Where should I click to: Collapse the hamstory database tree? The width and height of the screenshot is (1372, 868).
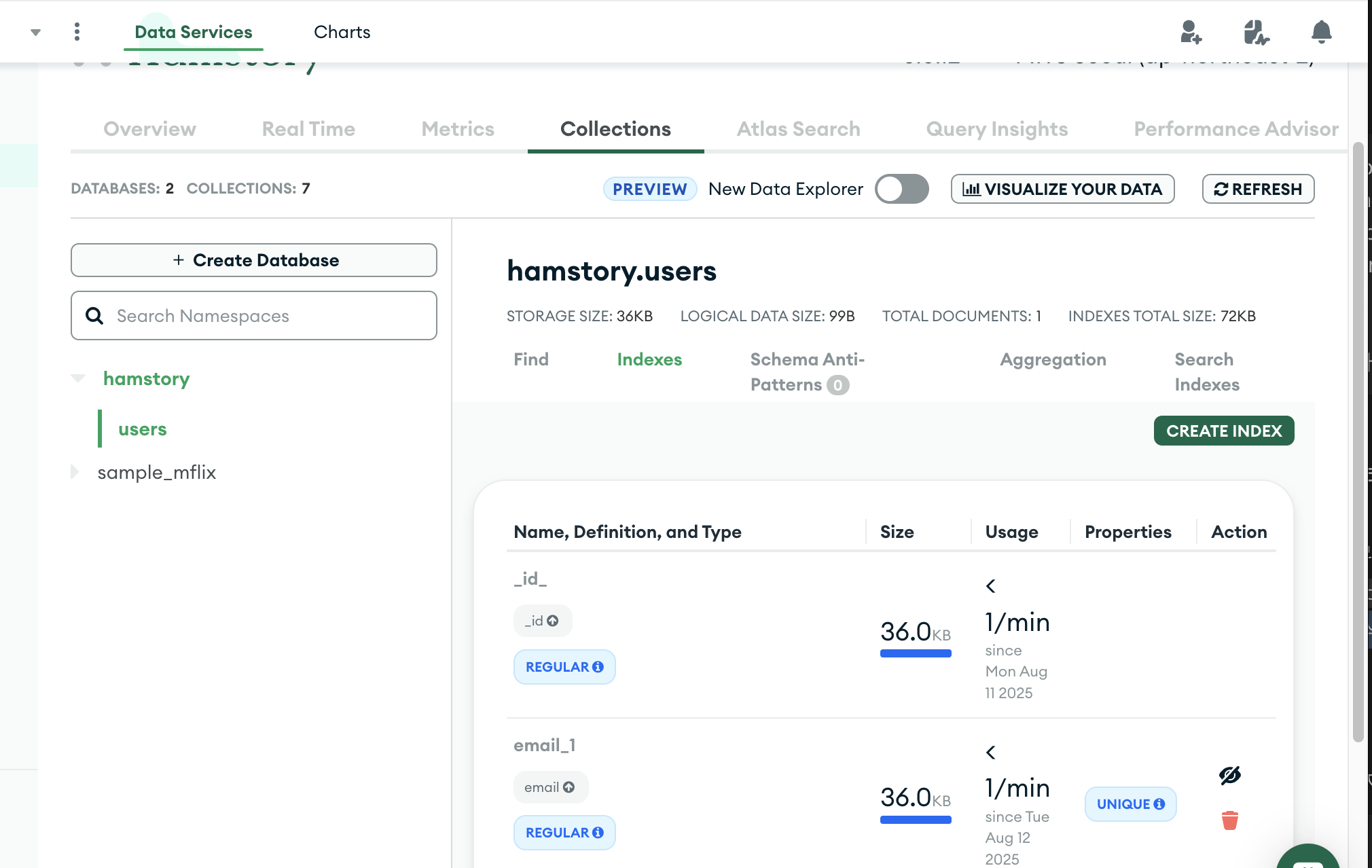pyautogui.click(x=78, y=378)
